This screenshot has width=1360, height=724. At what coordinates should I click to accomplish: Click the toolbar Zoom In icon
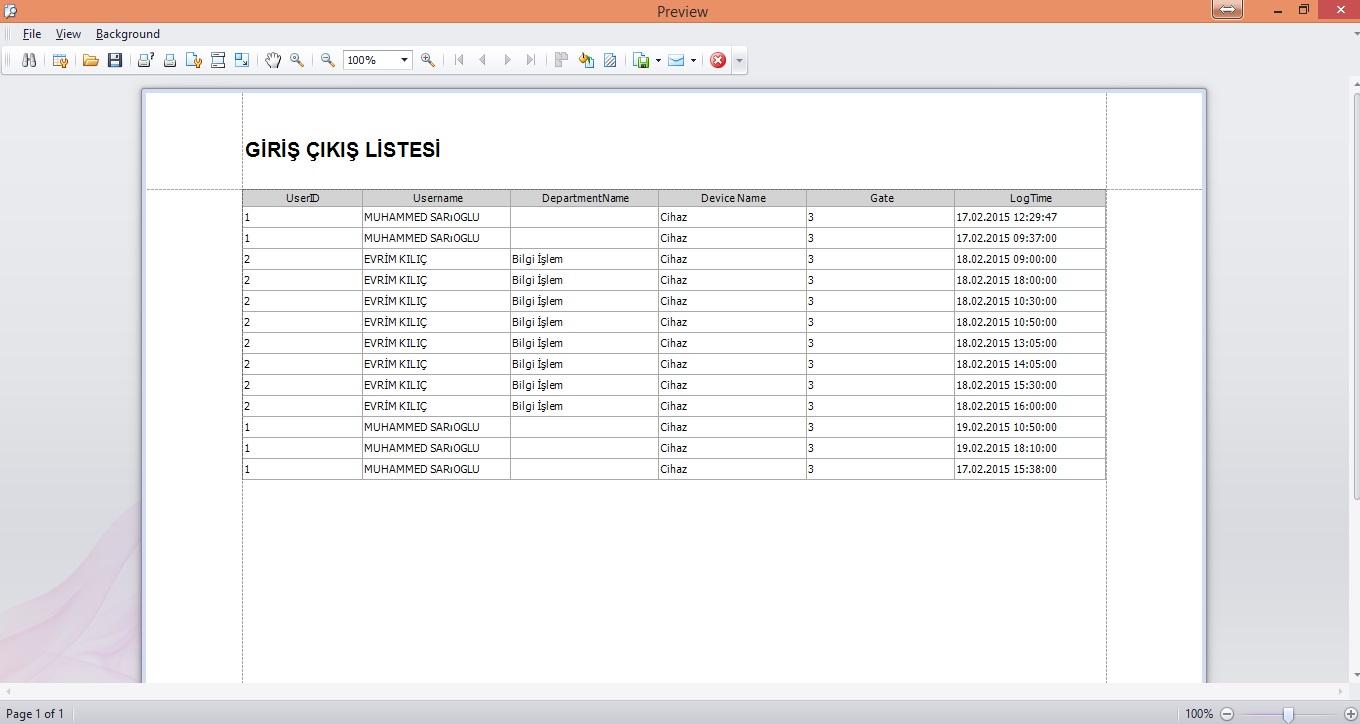[x=428, y=60]
